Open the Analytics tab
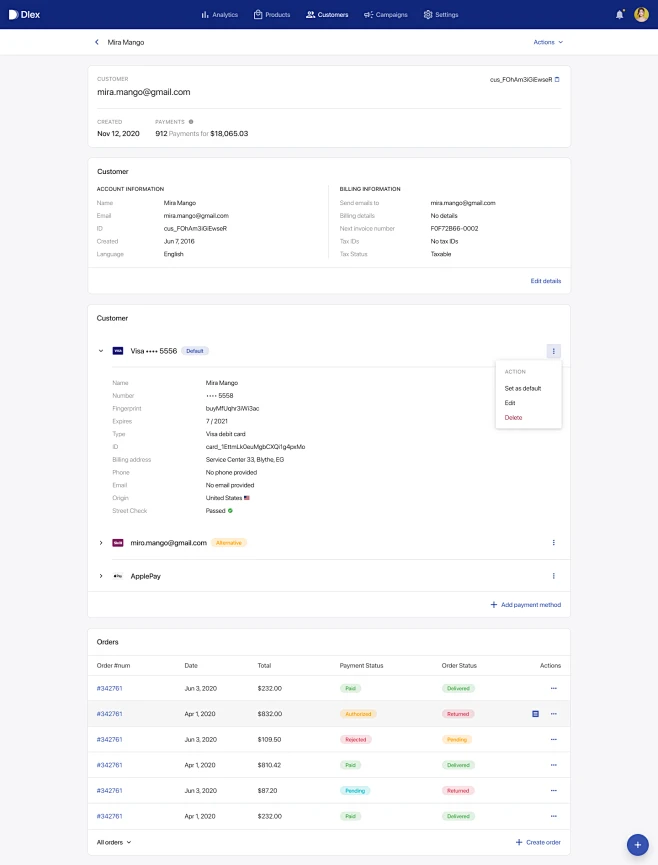The image size is (658, 865). (x=220, y=15)
